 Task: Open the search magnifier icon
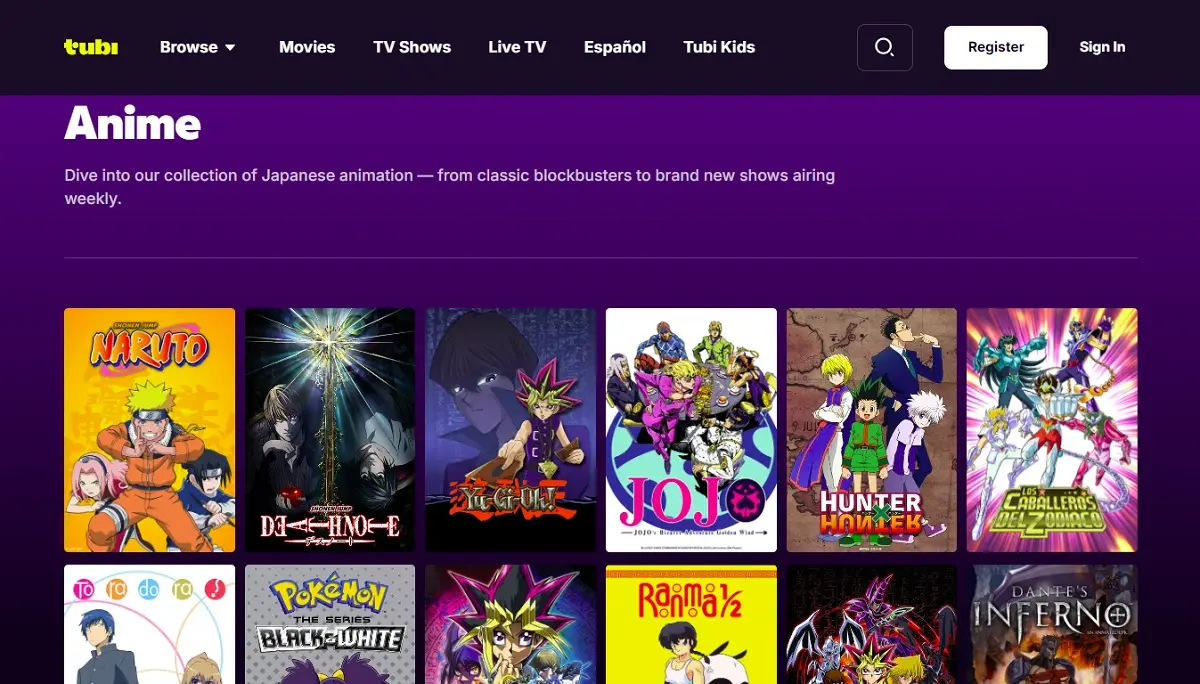[884, 47]
